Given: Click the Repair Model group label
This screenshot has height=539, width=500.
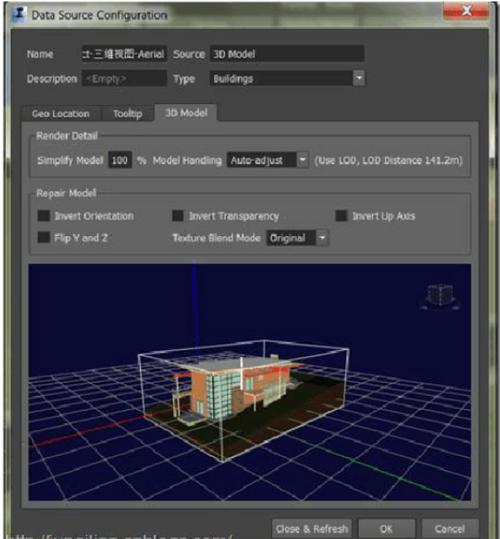Looking at the screenshot, I should point(66,193).
